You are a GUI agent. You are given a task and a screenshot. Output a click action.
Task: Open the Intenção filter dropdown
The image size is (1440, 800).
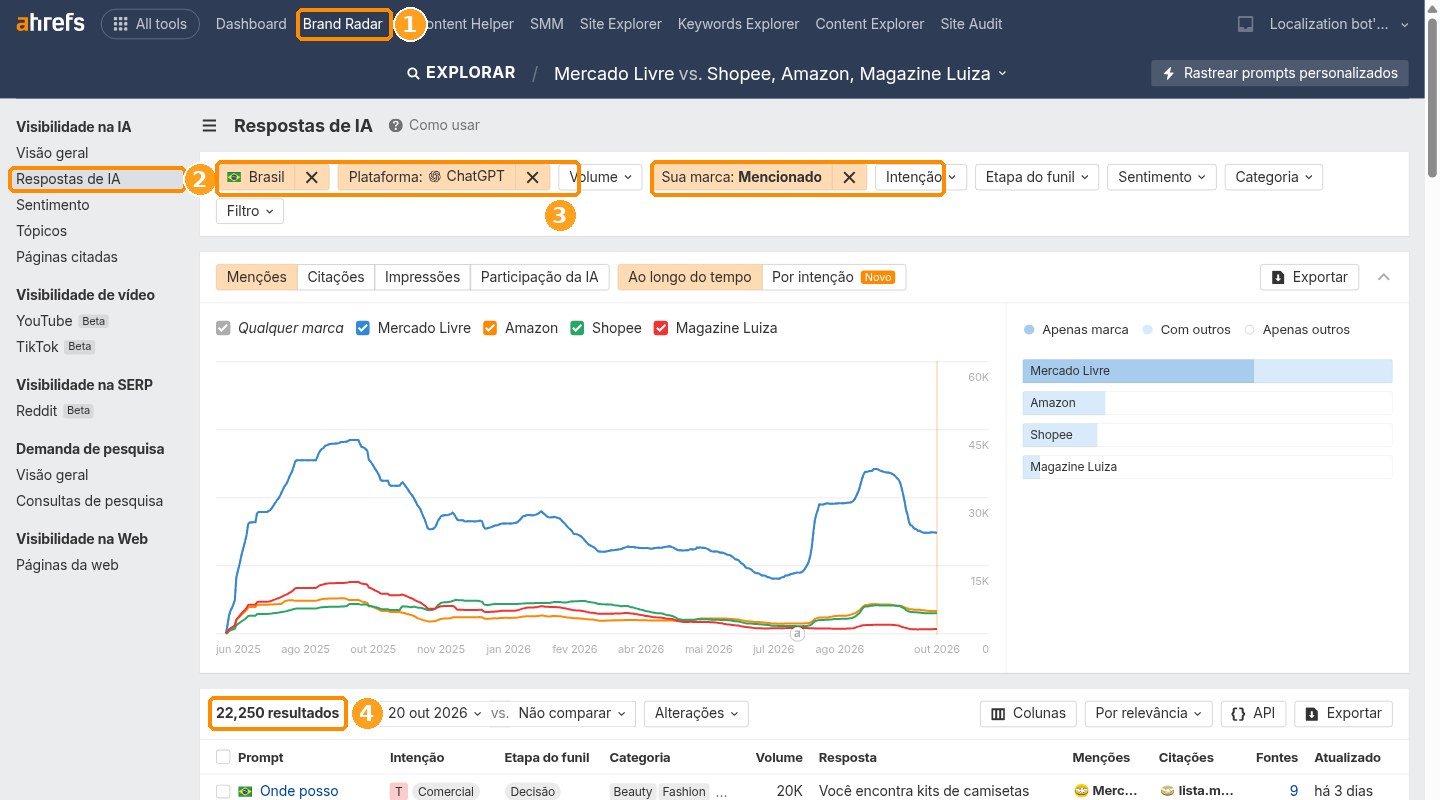[x=921, y=177]
